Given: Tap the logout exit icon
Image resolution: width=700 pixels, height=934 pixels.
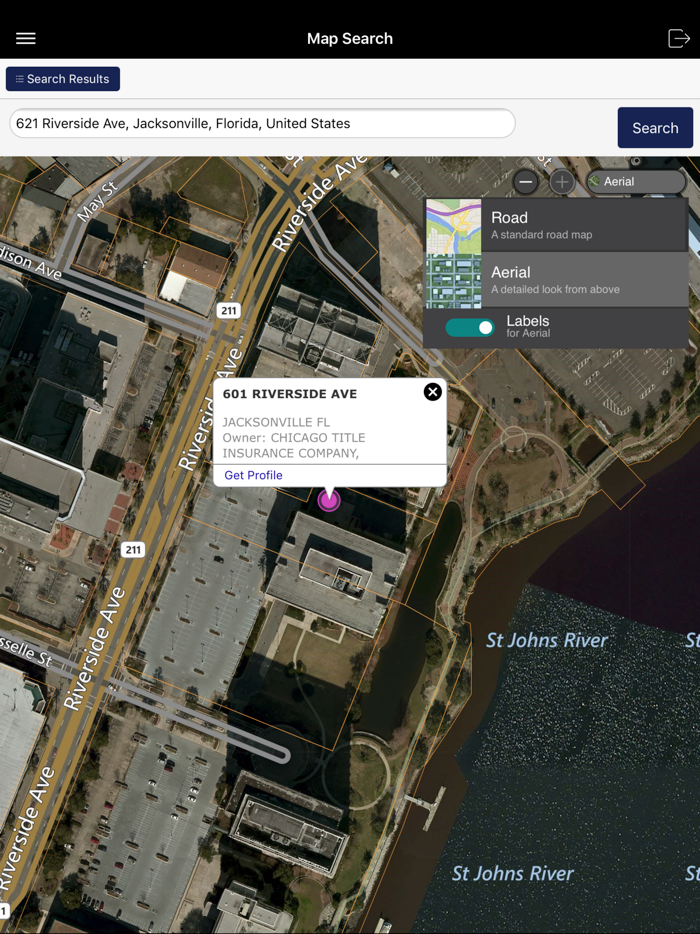Looking at the screenshot, I should pyautogui.click(x=678, y=38).
